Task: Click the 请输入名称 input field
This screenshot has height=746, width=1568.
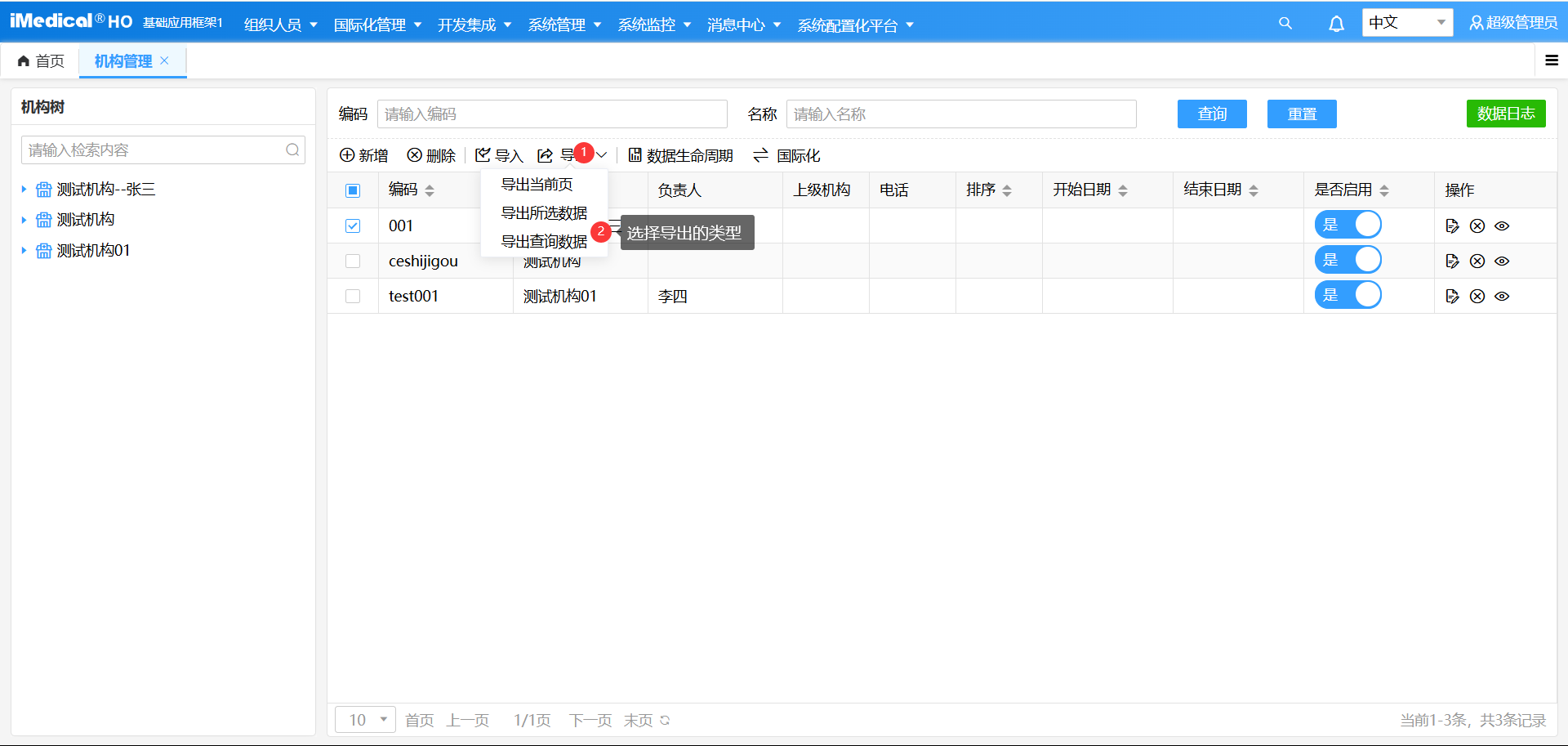Action: 960,114
